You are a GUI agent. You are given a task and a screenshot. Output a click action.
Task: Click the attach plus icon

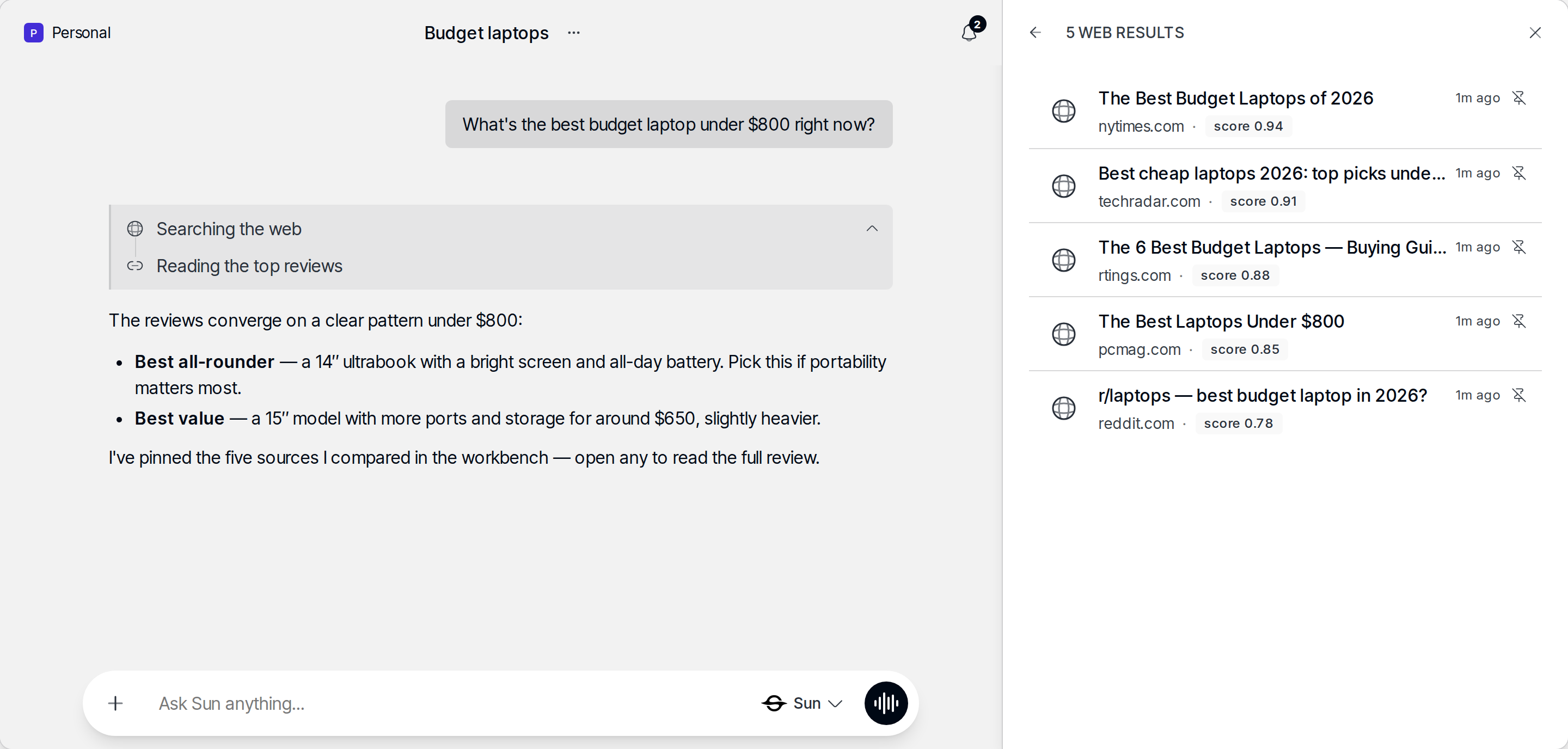115,703
